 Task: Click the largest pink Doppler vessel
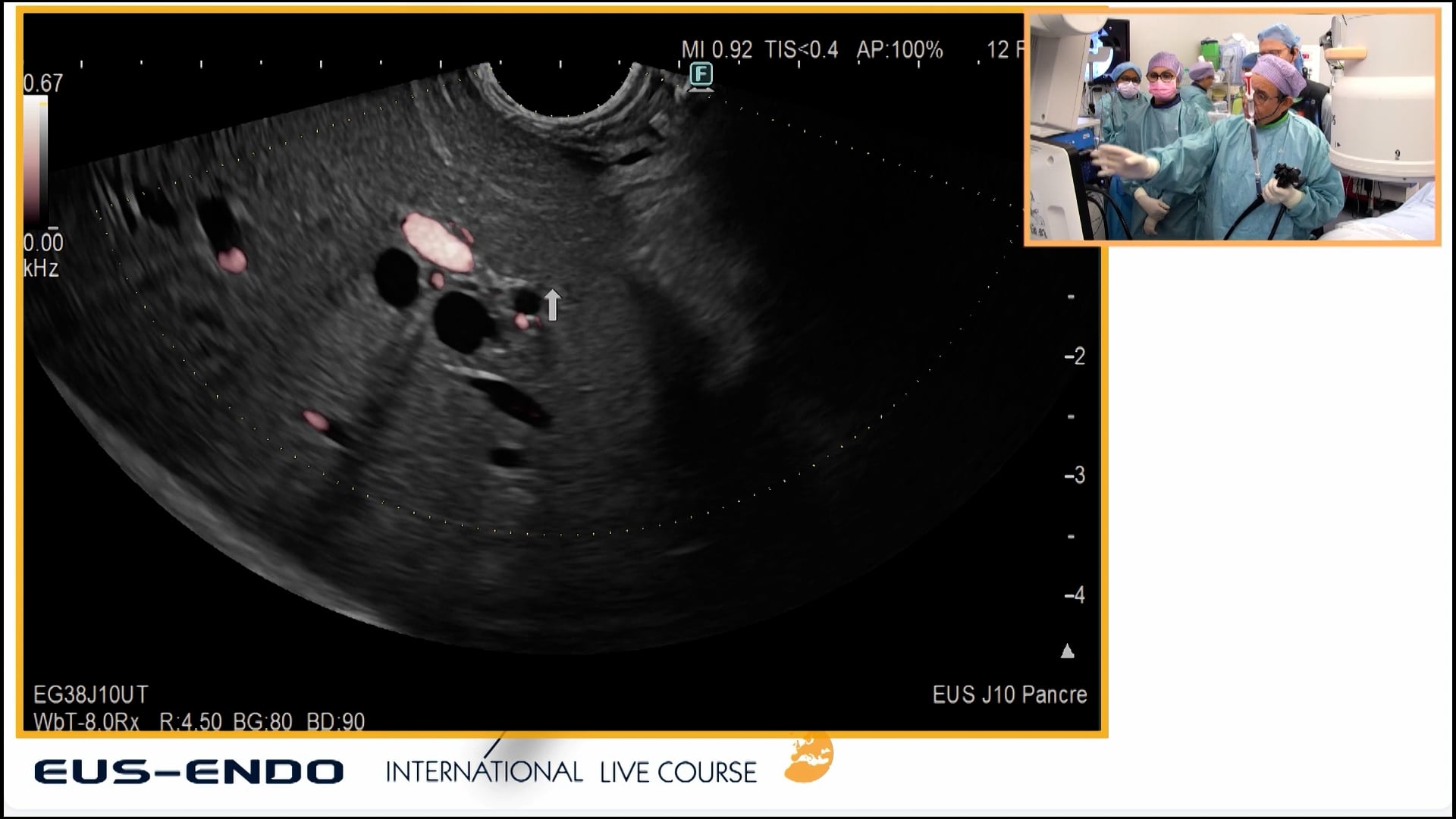point(437,242)
